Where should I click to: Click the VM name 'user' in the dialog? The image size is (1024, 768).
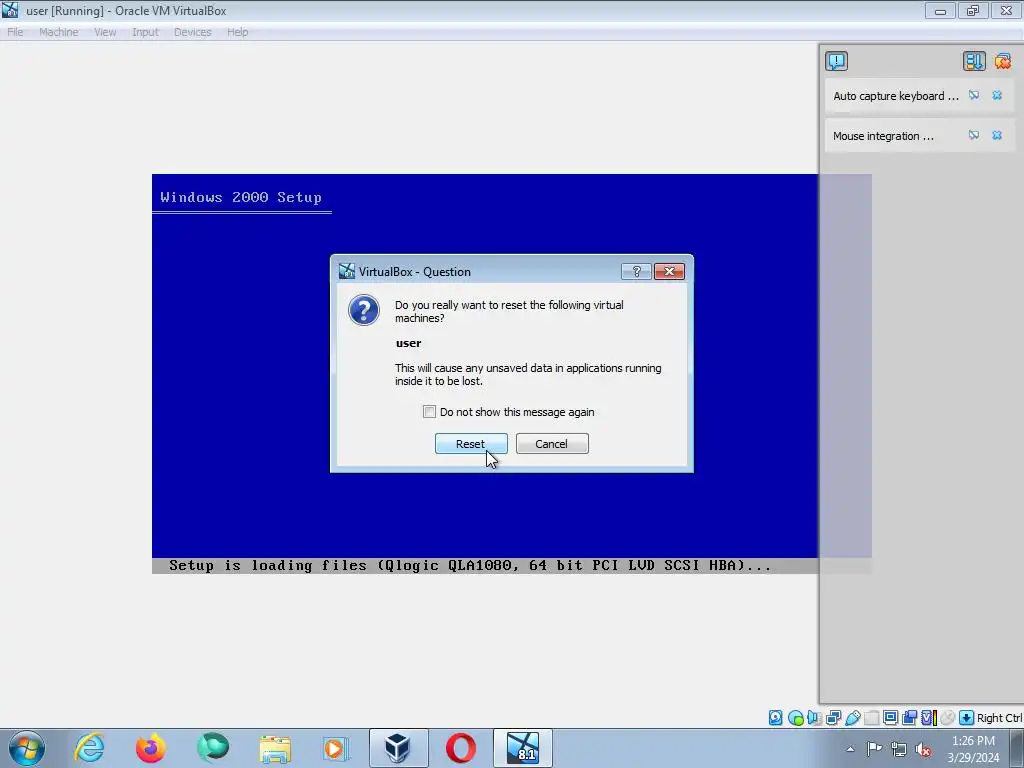click(x=408, y=343)
